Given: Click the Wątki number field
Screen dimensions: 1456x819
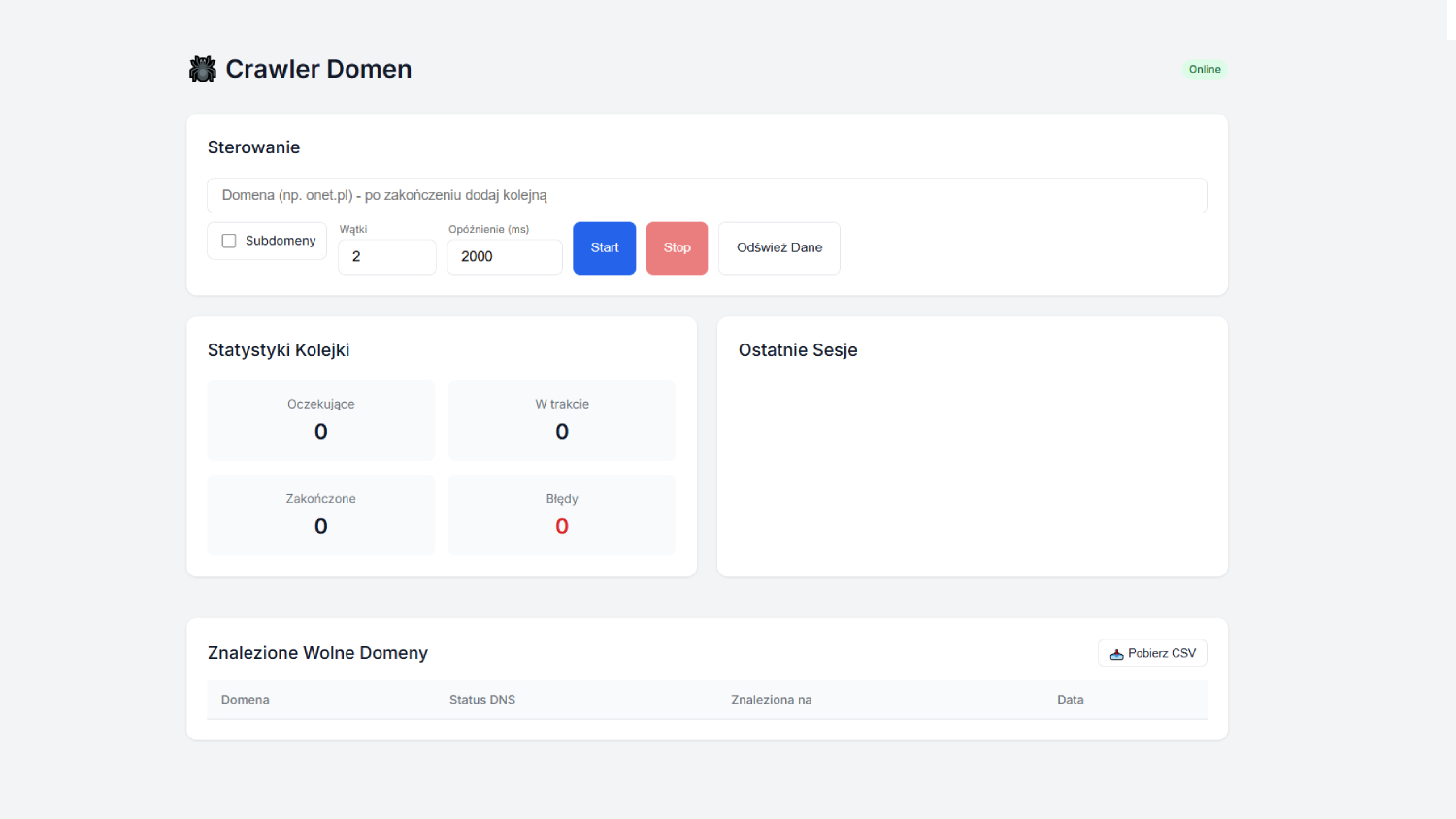Looking at the screenshot, I should (386, 256).
